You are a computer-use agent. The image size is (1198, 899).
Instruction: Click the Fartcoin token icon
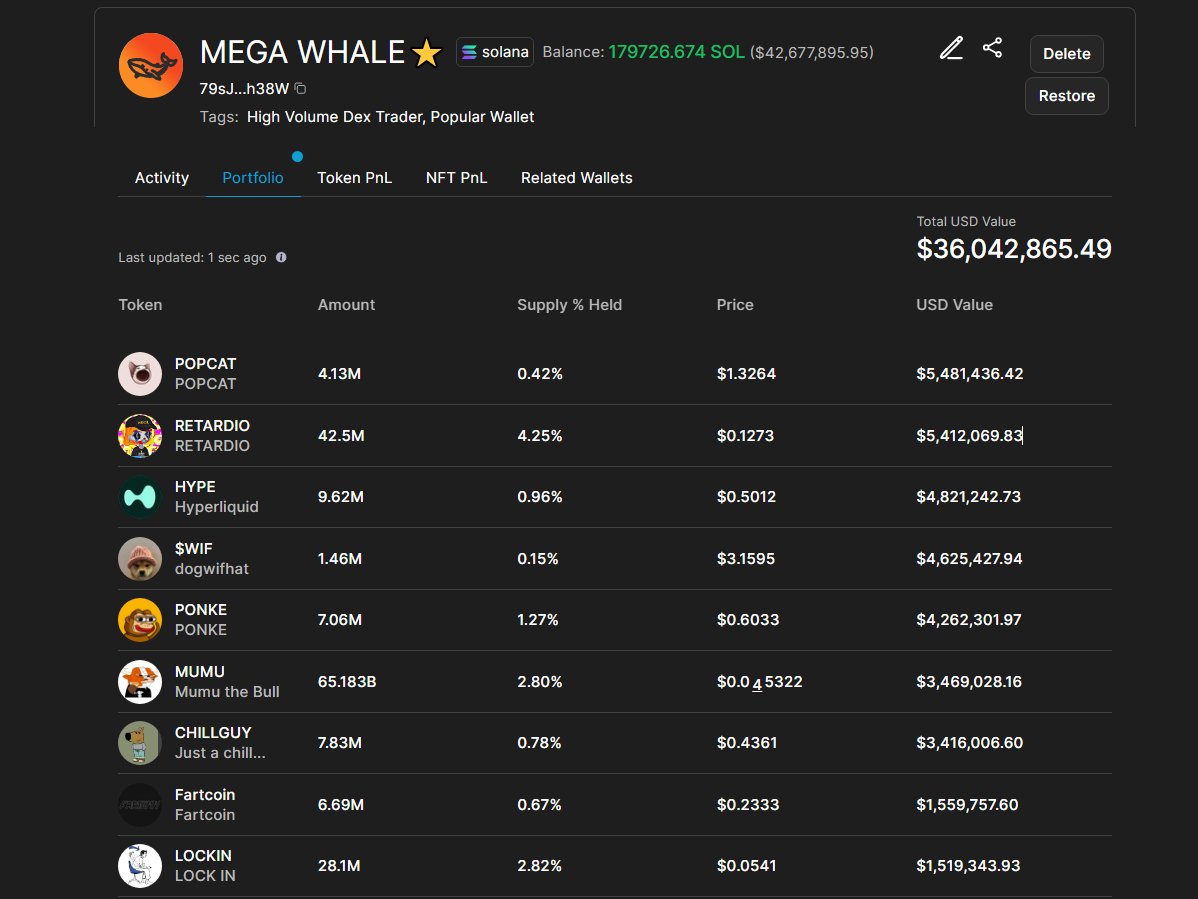(x=140, y=804)
